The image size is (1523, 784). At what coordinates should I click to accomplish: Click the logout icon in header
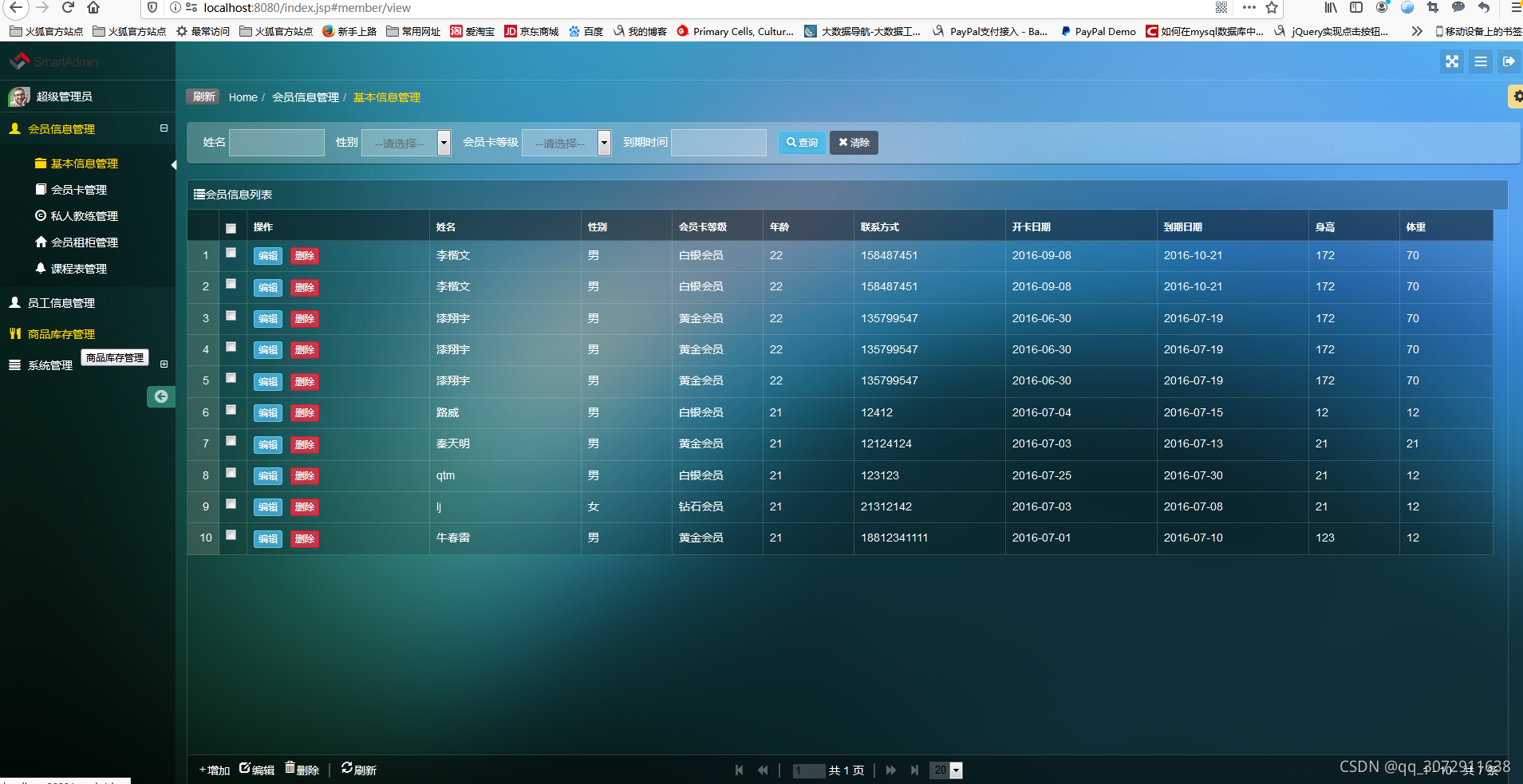click(x=1509, y=61)
